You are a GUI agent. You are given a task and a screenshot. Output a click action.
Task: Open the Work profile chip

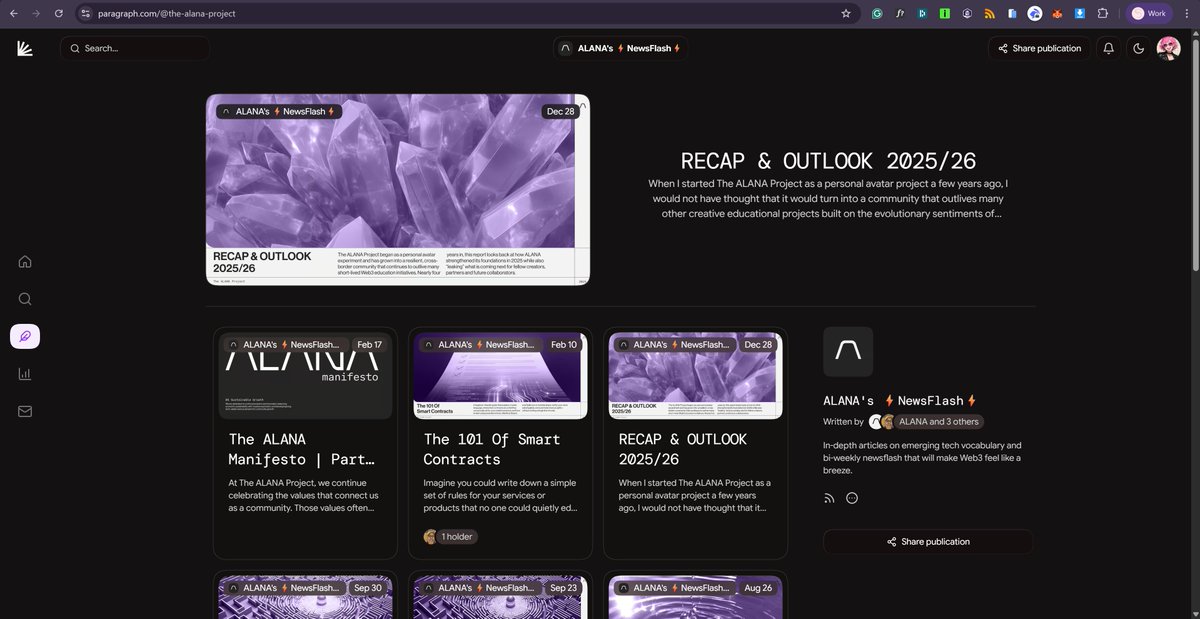pyautogui.click(x=1149, y=13)
